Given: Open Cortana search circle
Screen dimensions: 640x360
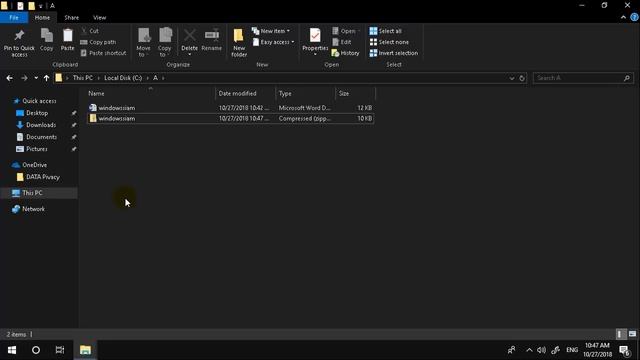Looking at the screenshot, I should (36, 350).
